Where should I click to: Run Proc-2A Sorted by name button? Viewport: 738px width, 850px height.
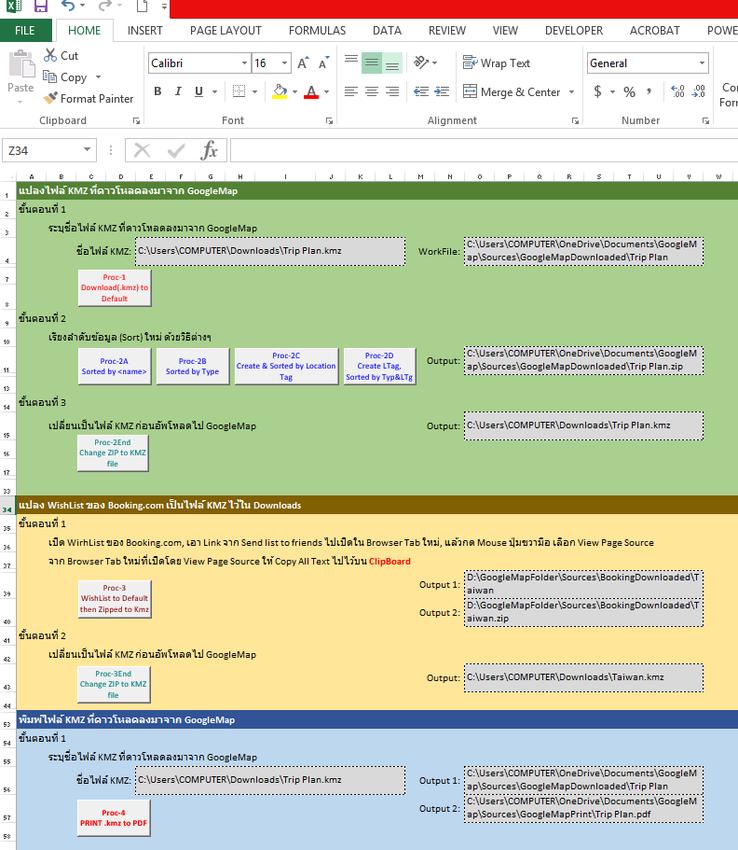point(114,366)
